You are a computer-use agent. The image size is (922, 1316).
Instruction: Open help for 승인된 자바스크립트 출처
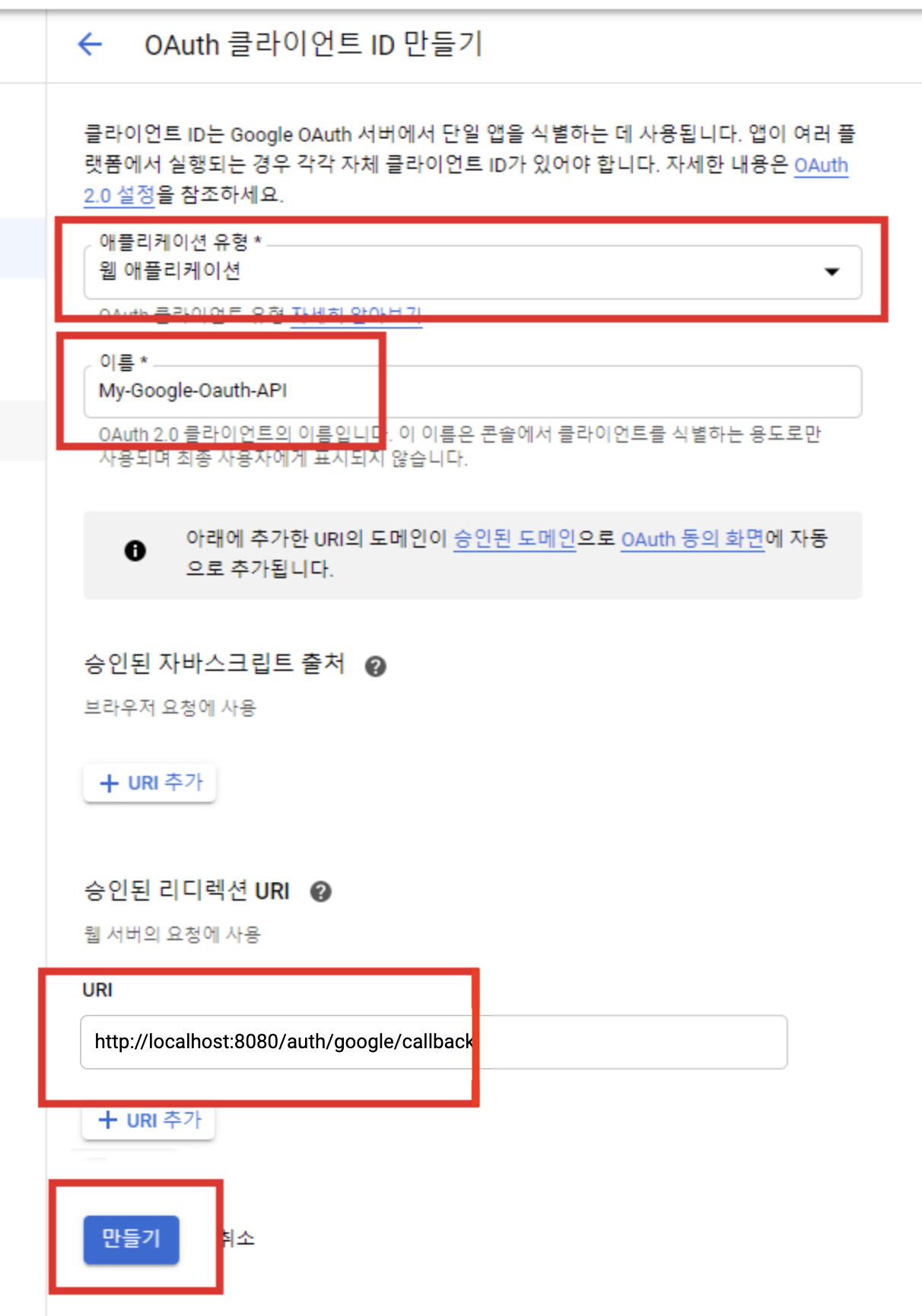click(375, 666)
